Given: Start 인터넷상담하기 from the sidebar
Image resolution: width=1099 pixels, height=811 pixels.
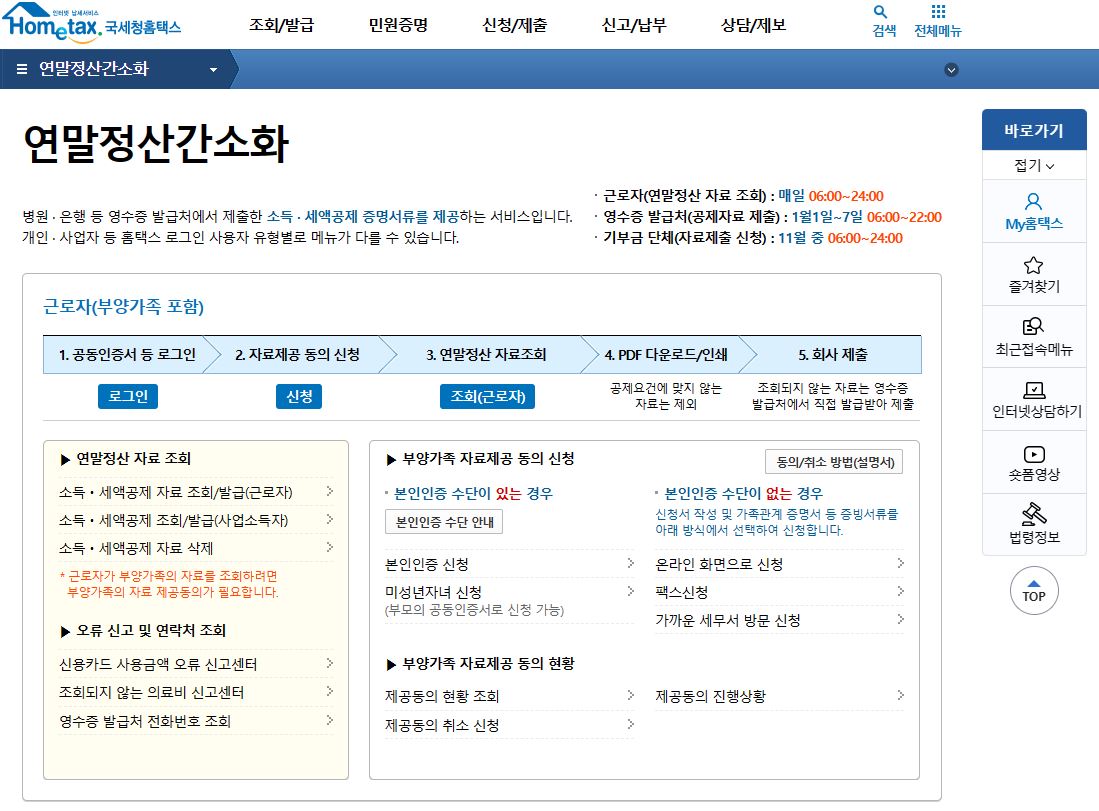Looking at the screenshot, I should 1034,399.
